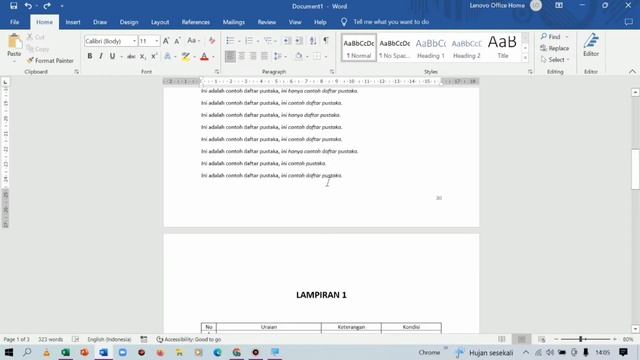Apply superscript formatting
640x360 pixels.
click(x=154, y=56)
